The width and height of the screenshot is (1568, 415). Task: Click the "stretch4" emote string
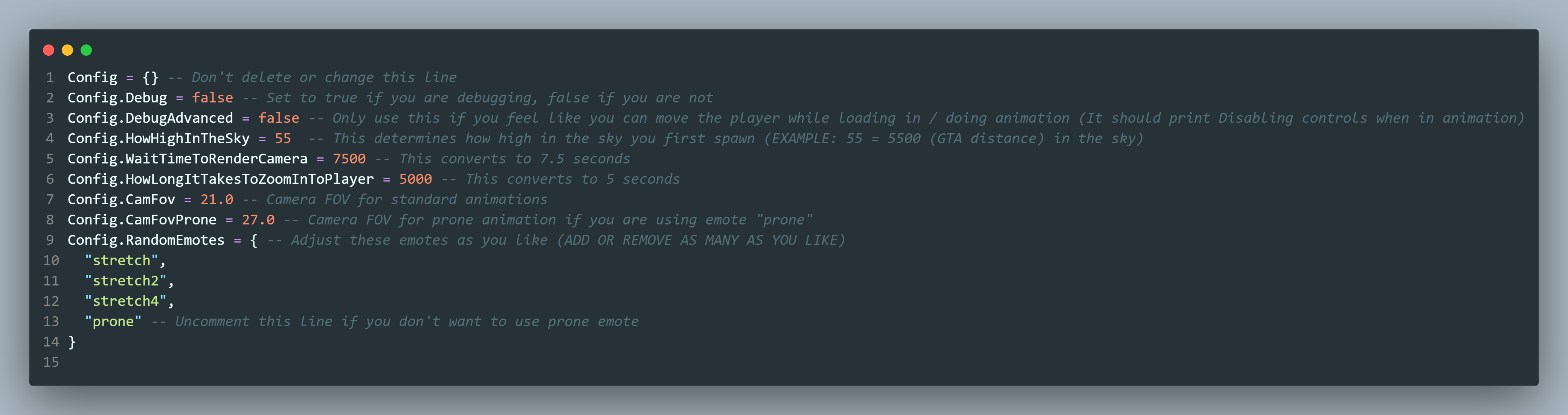point(125,301)
